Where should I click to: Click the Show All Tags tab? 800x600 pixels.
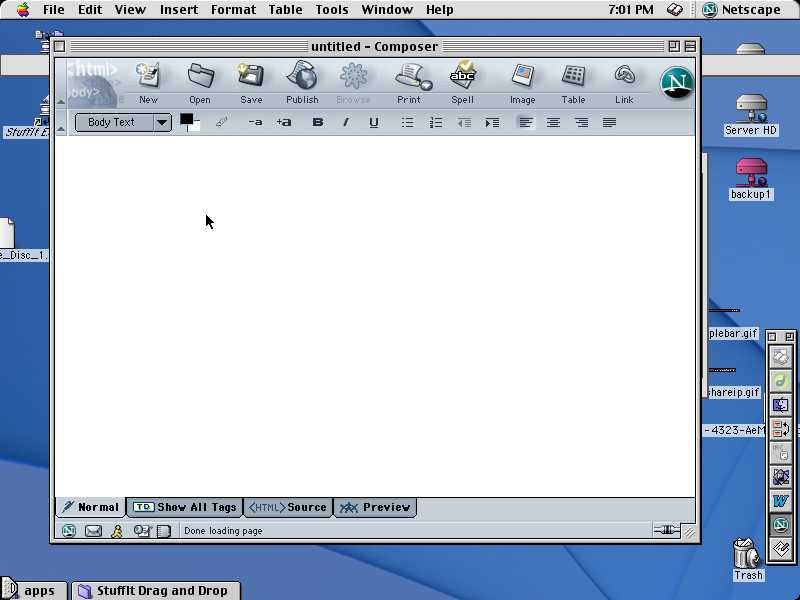coord(185,508)
